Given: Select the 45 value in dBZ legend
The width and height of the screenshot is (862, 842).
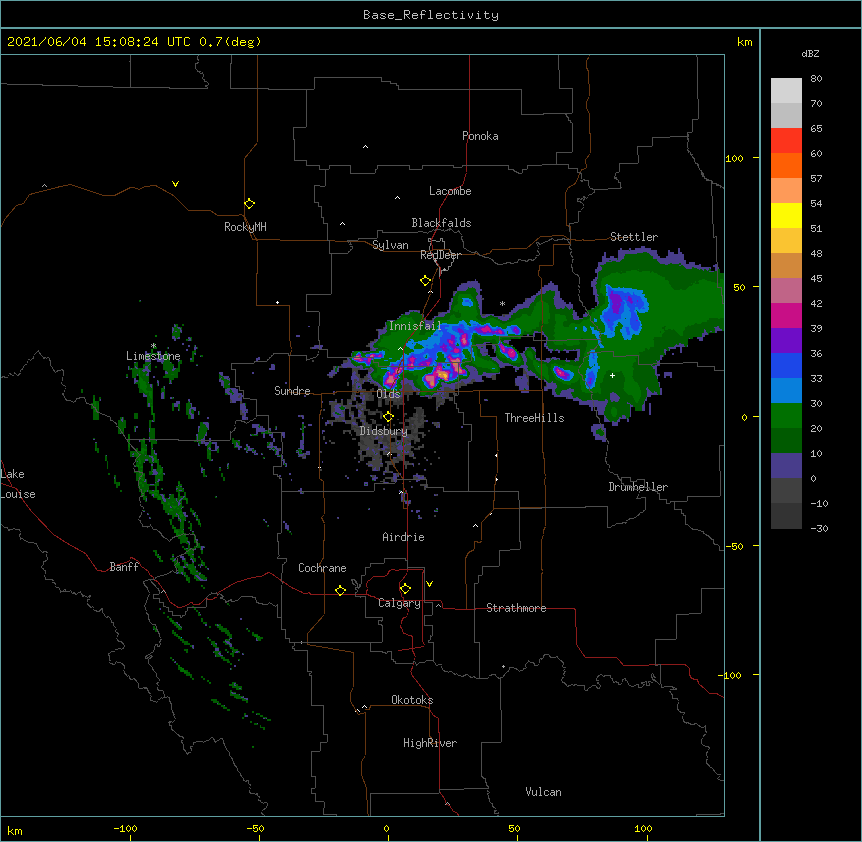Looking at the screenshot, I should (816, 279).
